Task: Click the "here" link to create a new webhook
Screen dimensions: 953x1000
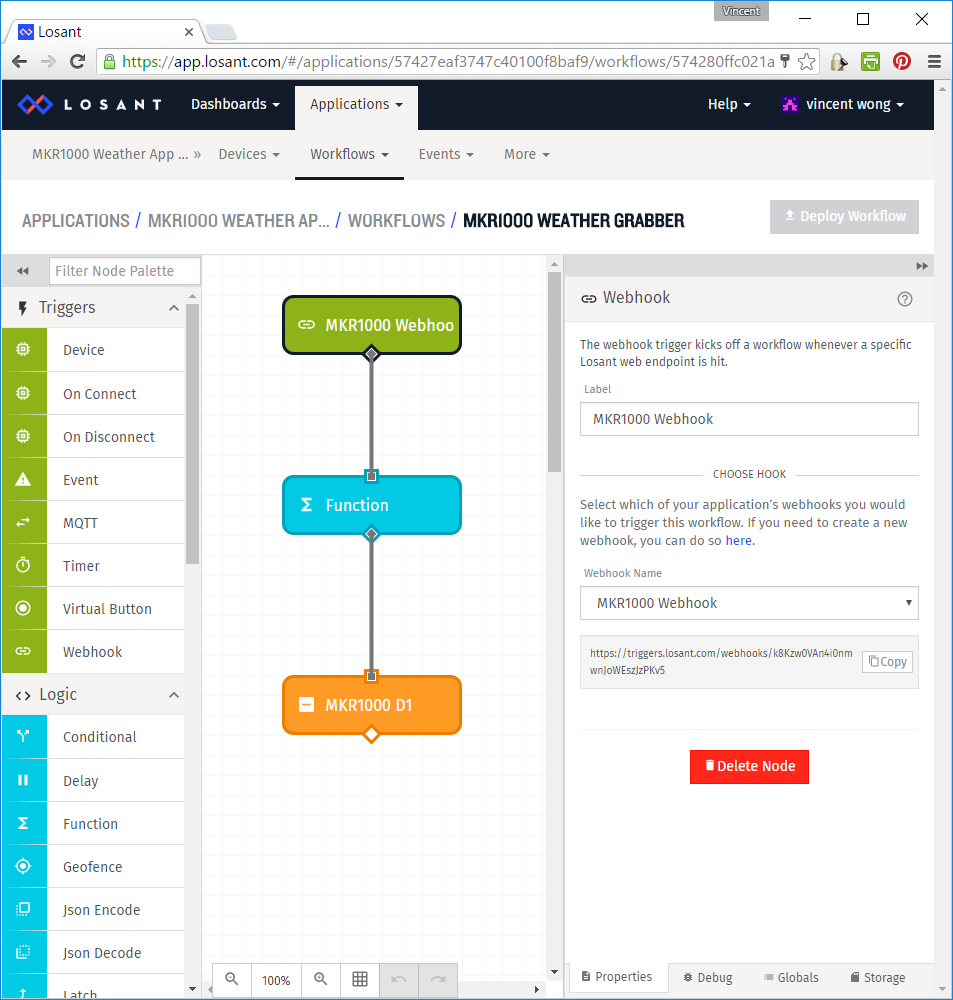Action: [738, 540]
